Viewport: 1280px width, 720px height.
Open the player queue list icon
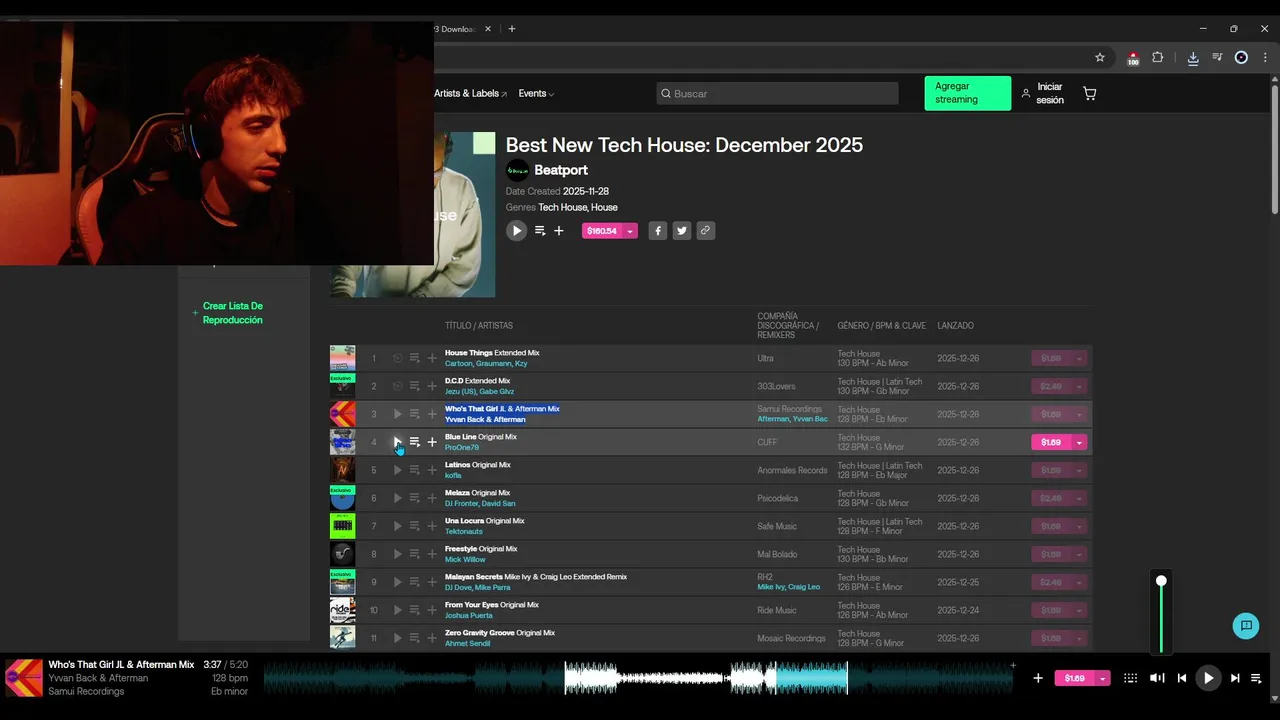1257,678
